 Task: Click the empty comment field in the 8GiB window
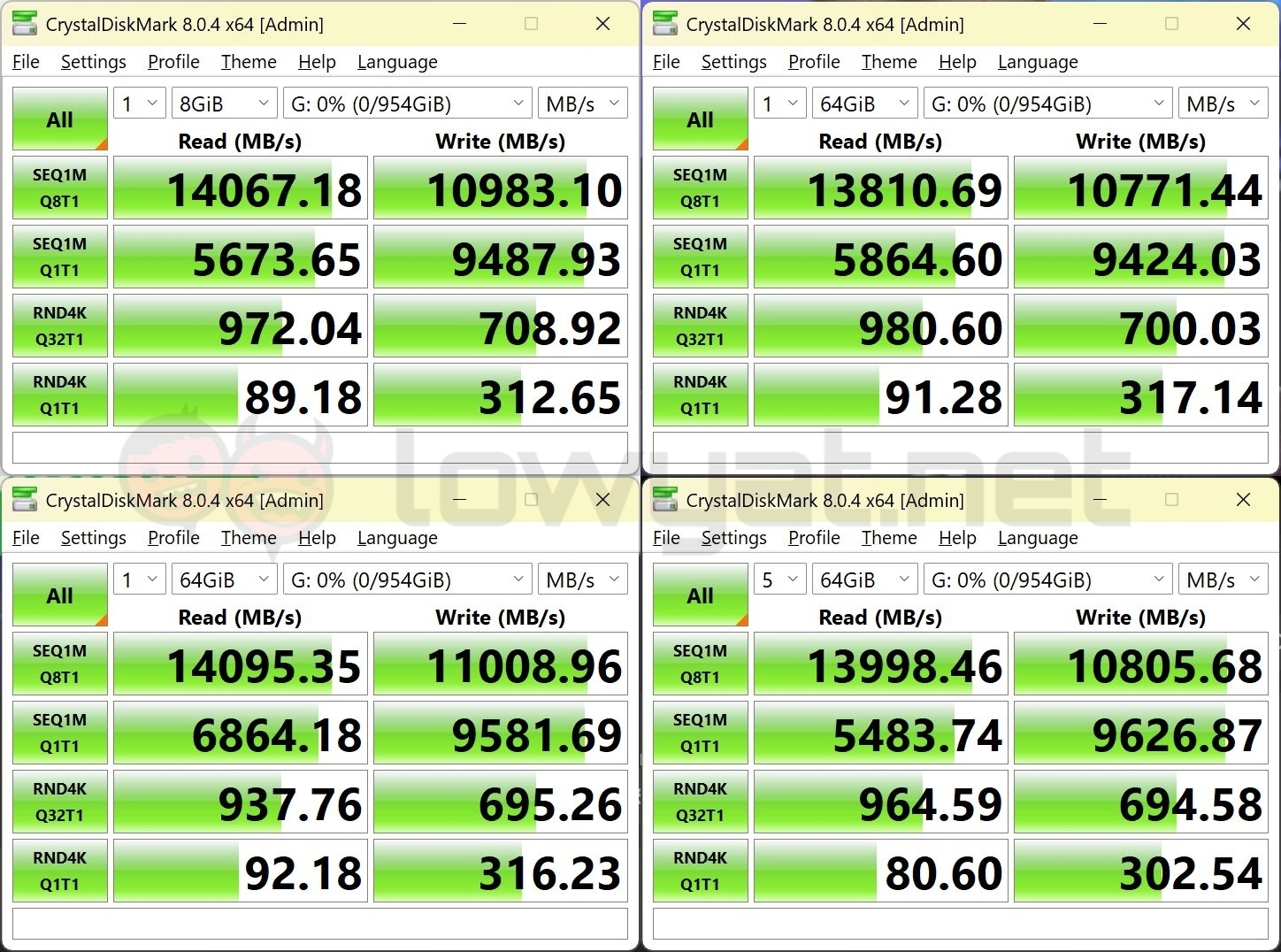click(x=320, y=447)
